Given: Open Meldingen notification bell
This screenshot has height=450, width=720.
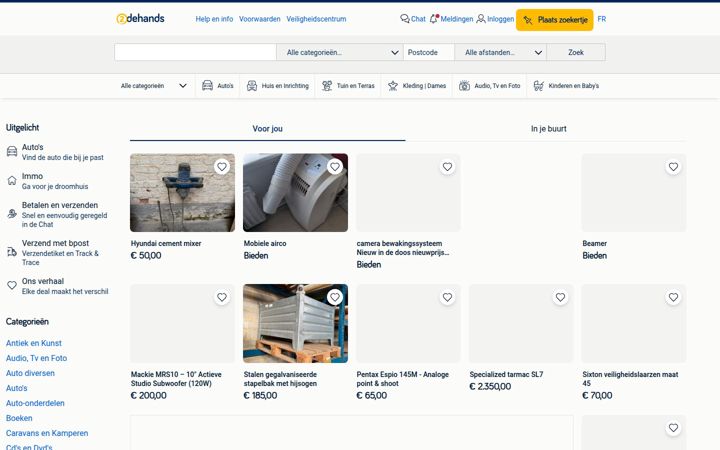Looking at the screenshot, I should [x=434, y=19].
